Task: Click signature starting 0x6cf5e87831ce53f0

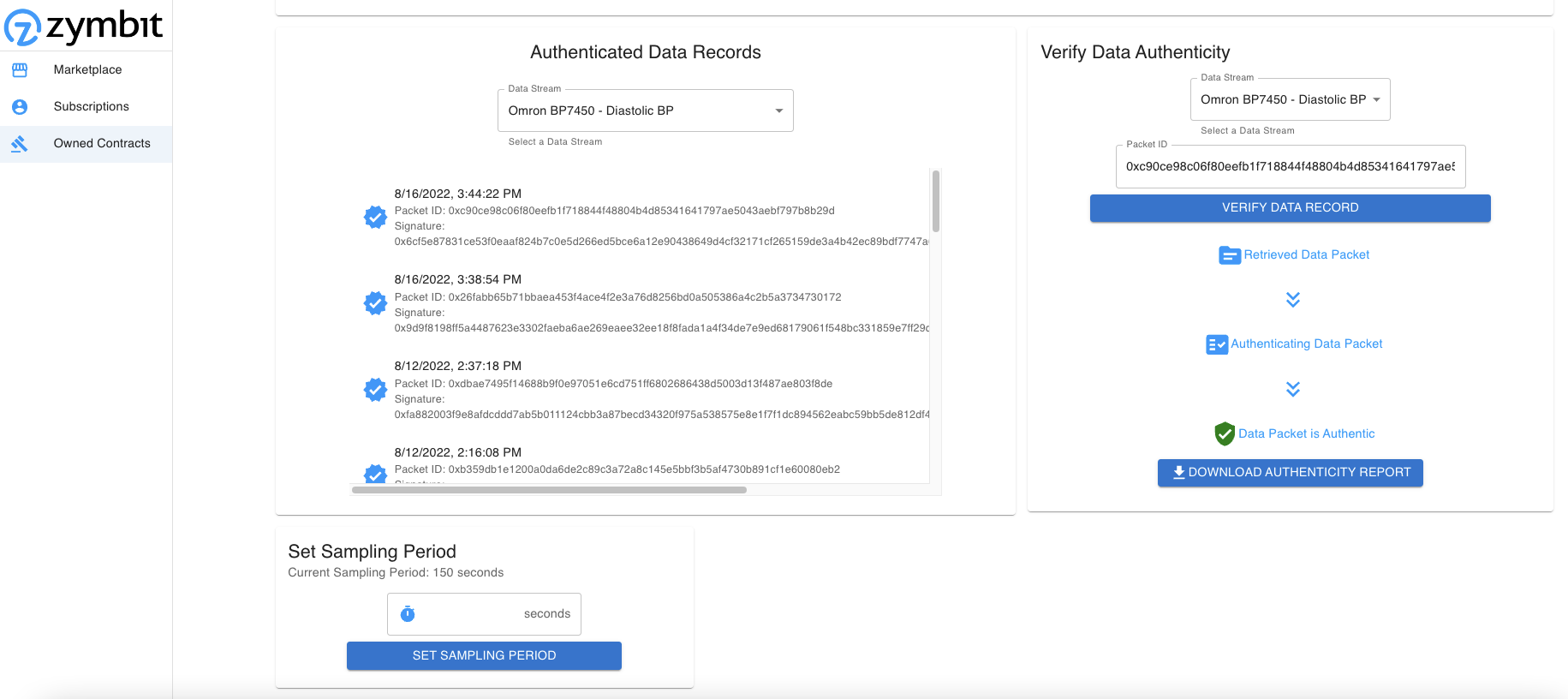Action: point(661,242)
